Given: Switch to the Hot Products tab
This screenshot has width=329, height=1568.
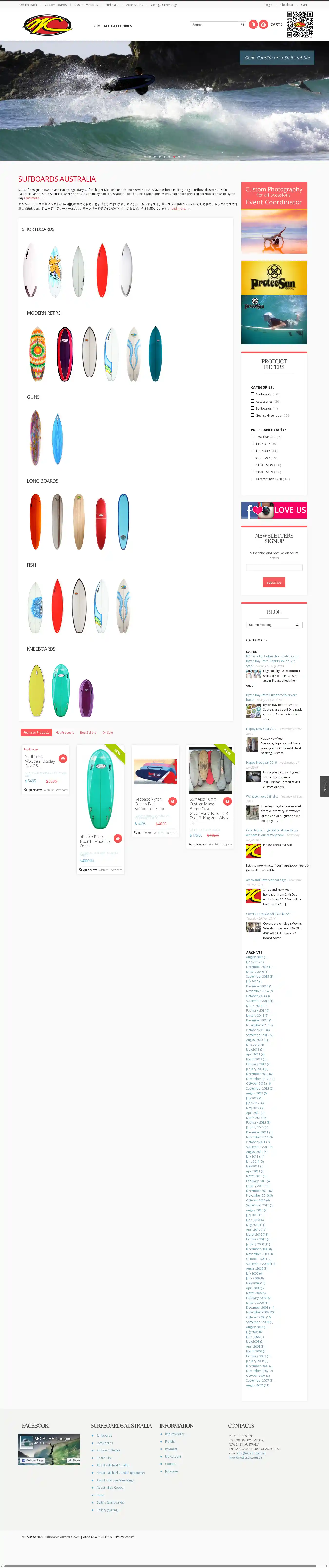Looking at the screenshot, I should point(65,732).
